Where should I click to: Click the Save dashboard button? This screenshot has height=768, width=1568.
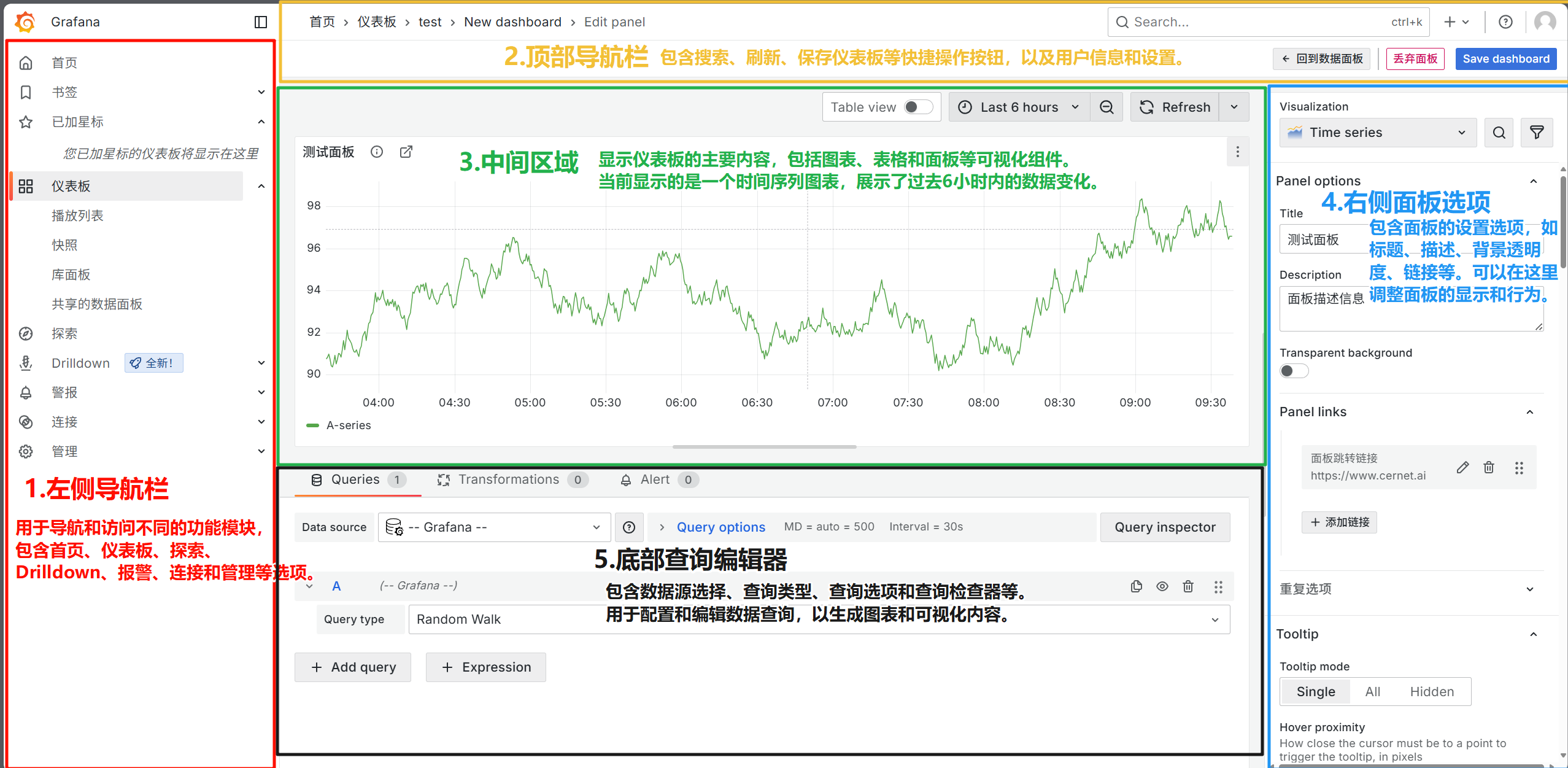click(1505, 59)
